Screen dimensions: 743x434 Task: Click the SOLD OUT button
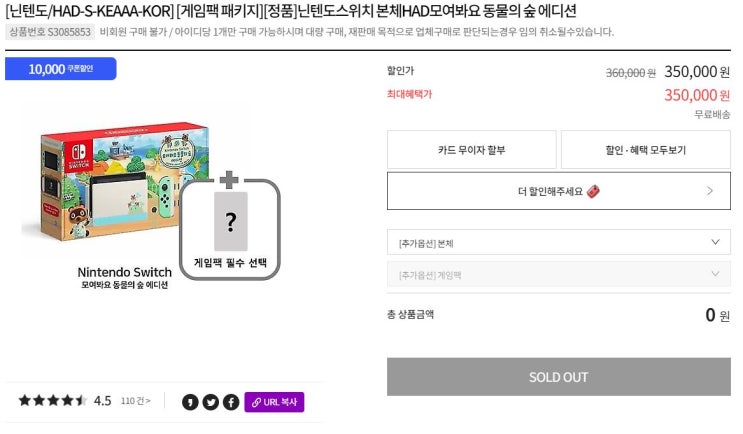point(559,377)
